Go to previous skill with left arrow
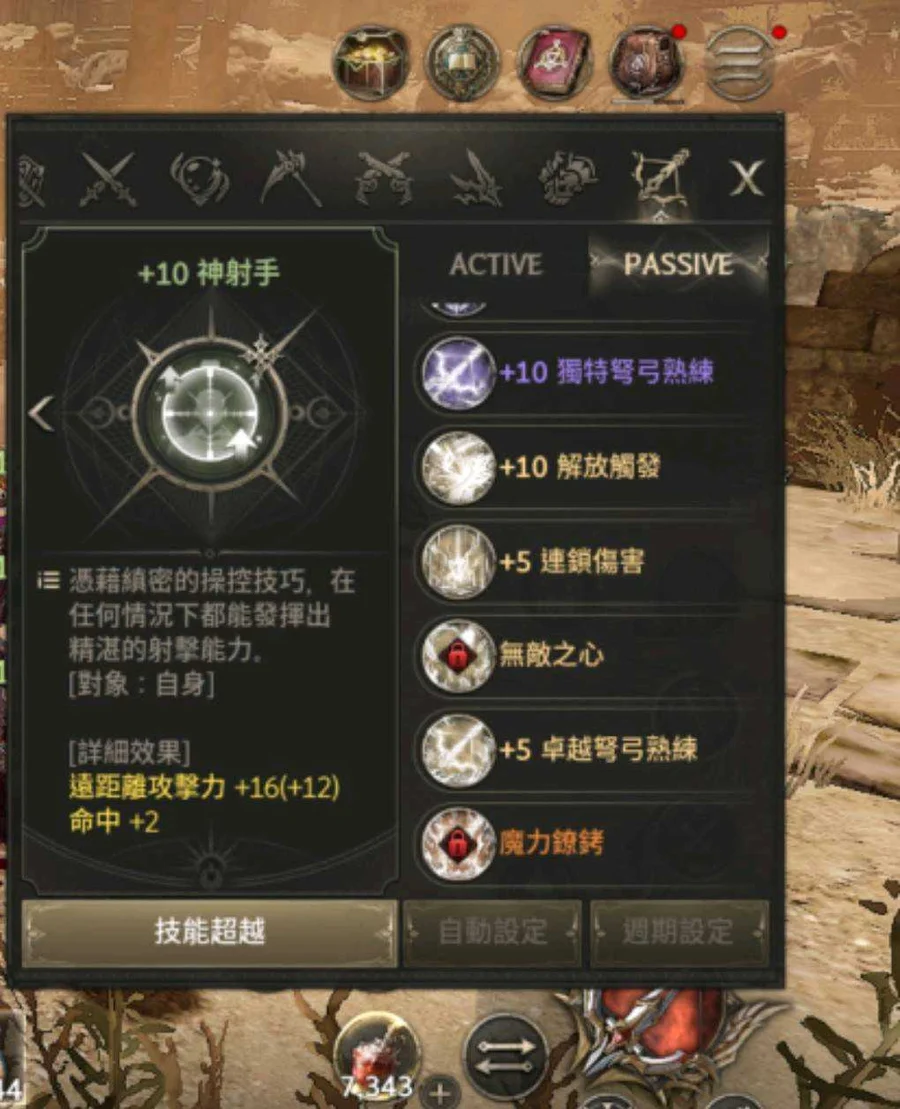The width and height of the screenshot is (900, 1109). coord(42,413)
